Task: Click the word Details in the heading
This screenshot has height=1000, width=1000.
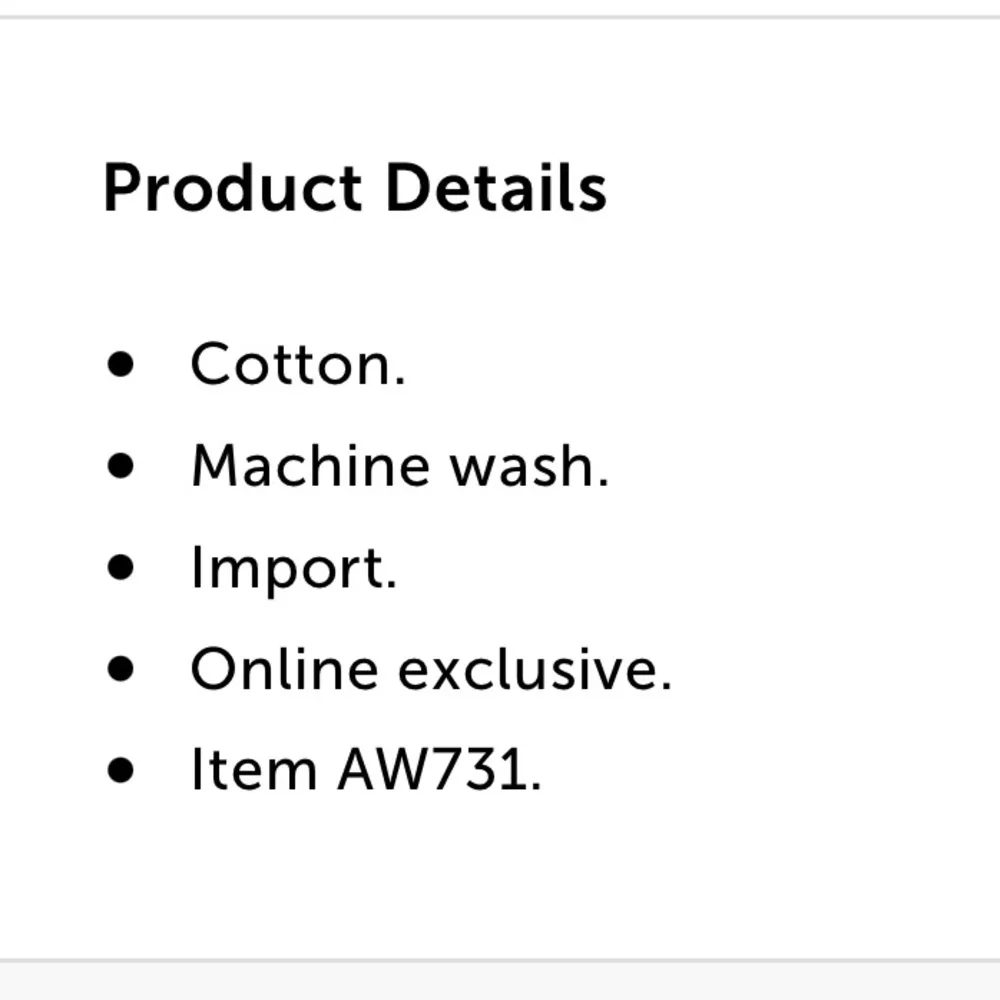Action: pyautogui.click(x=496, y=188)
